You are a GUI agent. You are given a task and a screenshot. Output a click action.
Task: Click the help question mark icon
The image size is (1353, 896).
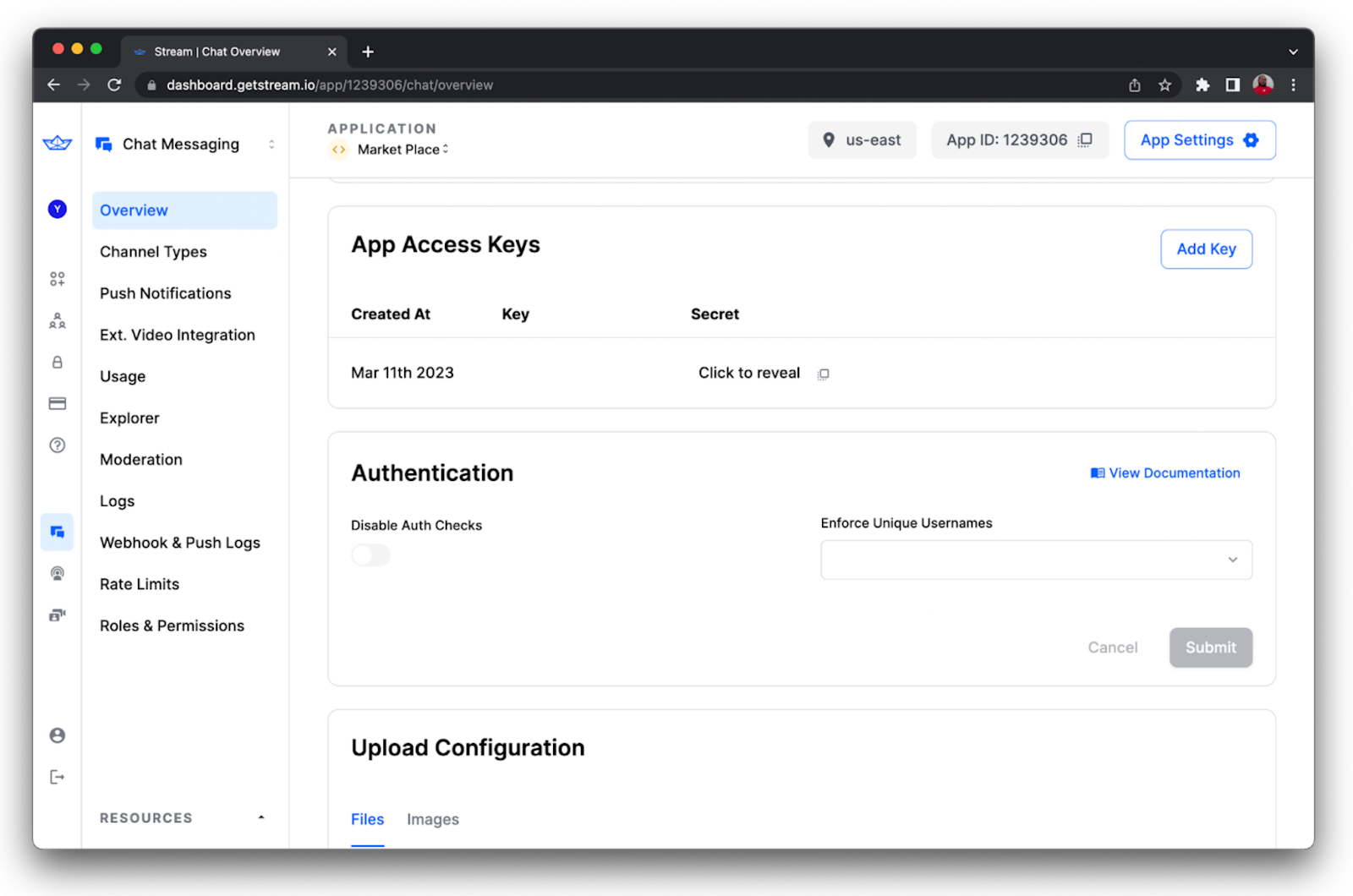coord(57,445)
